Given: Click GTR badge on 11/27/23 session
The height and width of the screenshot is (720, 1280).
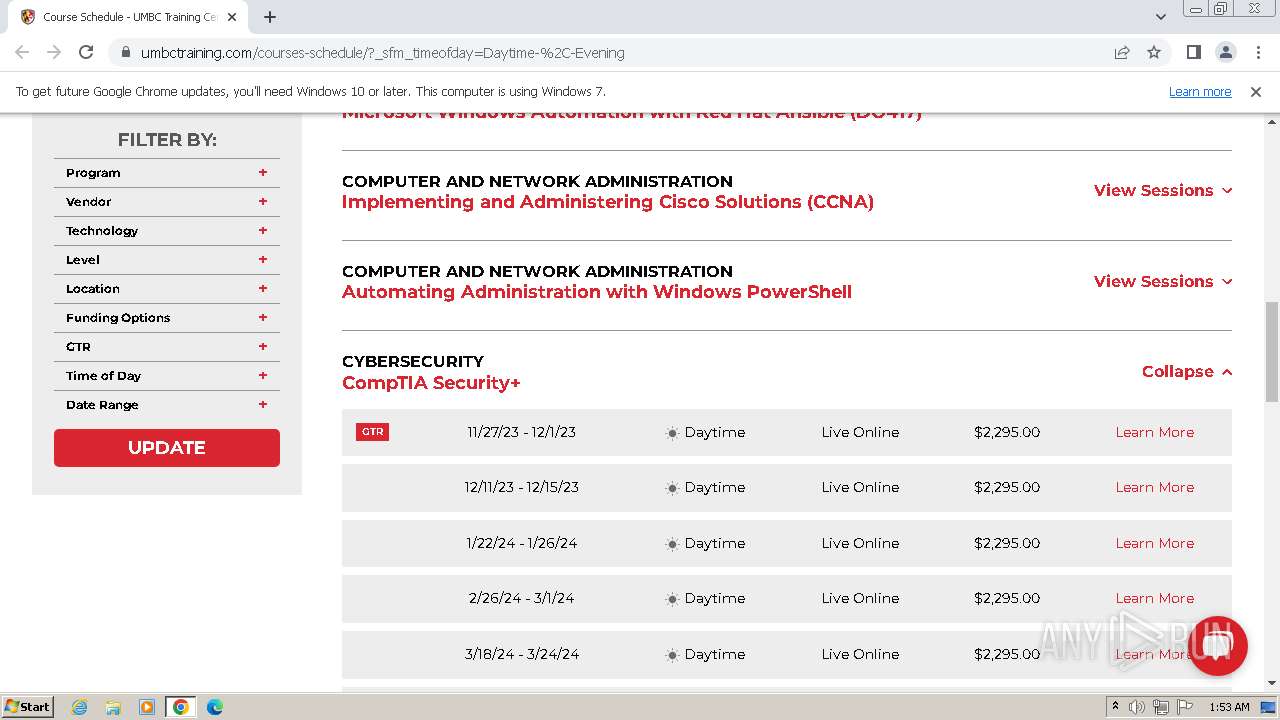Looking at the screenshot, I should pyautogui.click(x=372, y=432).
